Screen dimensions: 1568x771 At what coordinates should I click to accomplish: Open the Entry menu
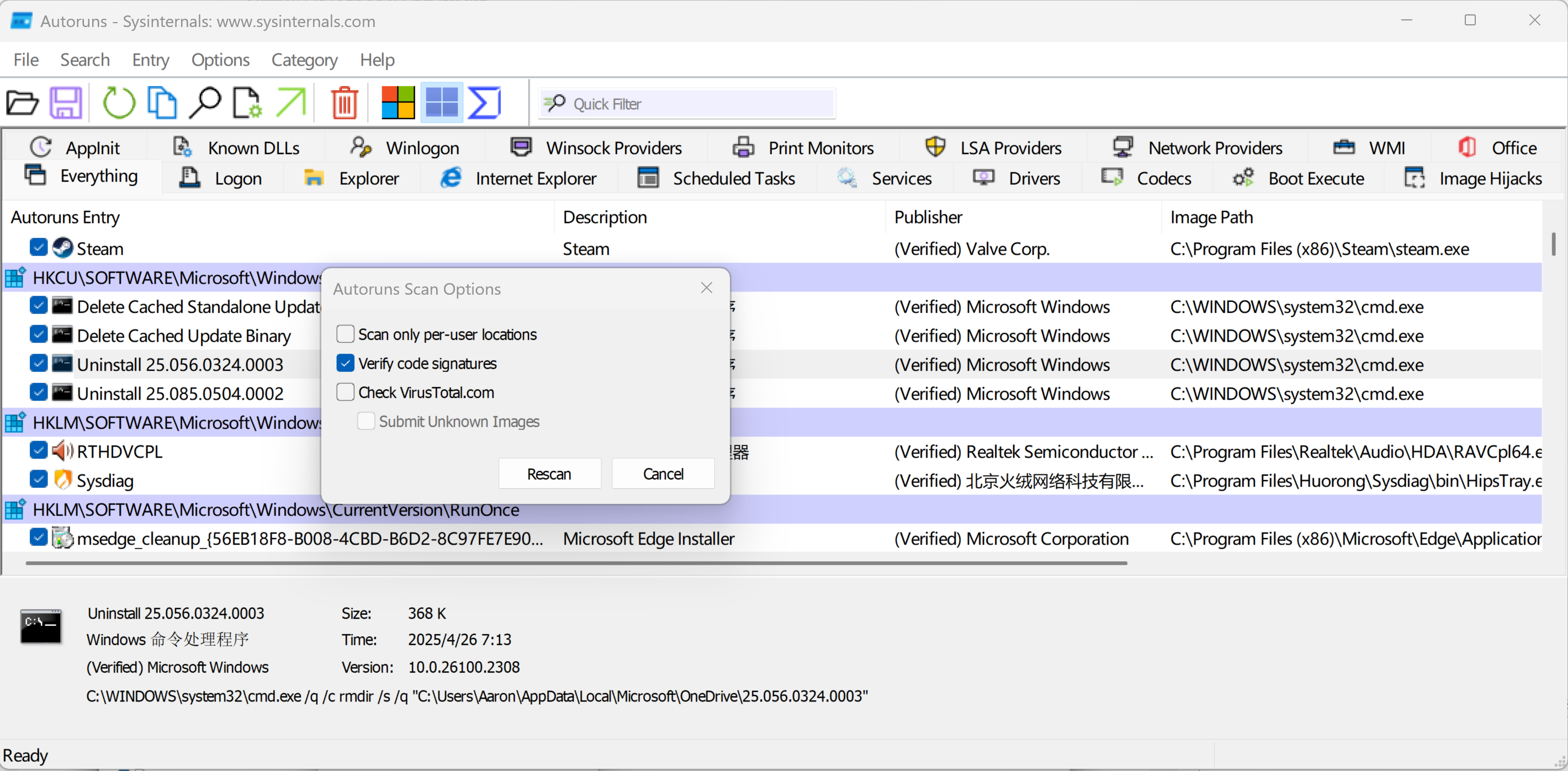coord(150,60)
